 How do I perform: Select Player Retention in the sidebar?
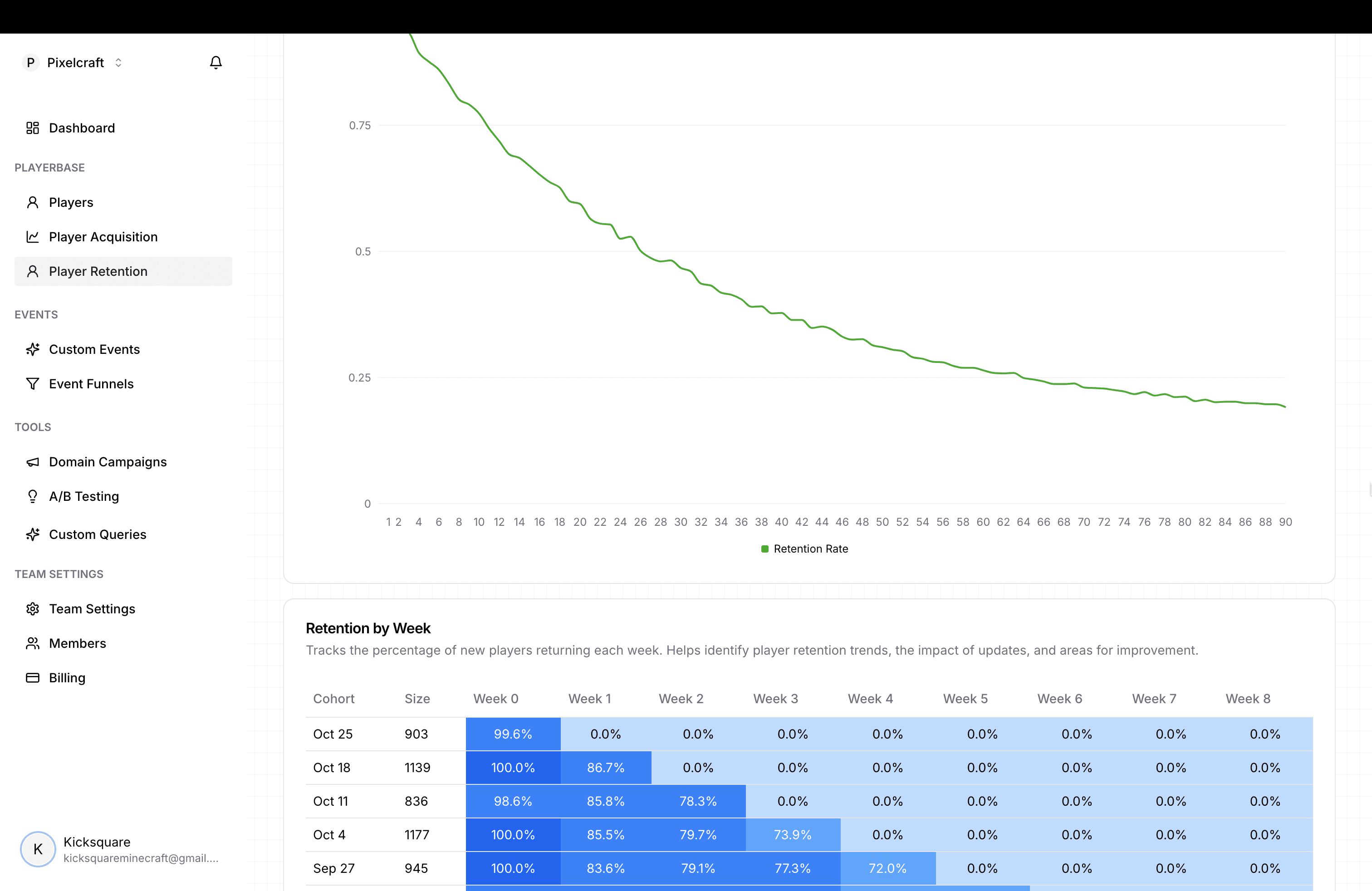tap(98, 271)
